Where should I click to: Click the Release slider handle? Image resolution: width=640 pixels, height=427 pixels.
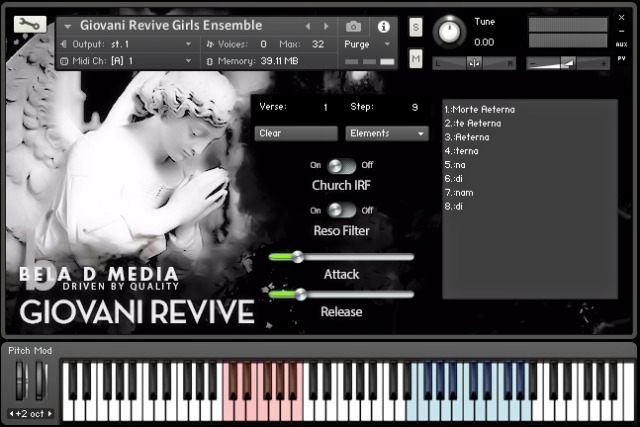pos(300,294)
